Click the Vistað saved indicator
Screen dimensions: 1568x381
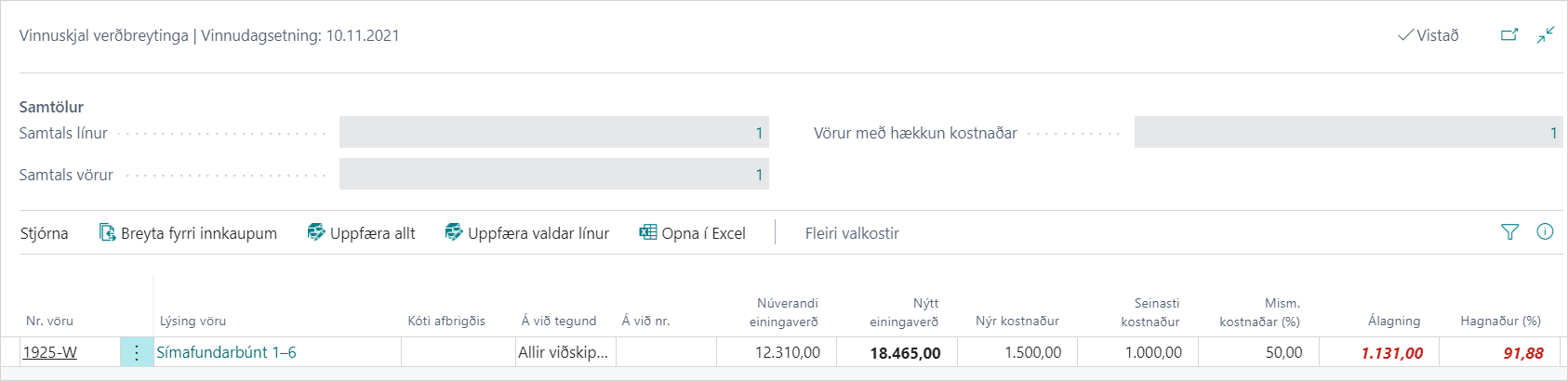[1428, 35]
